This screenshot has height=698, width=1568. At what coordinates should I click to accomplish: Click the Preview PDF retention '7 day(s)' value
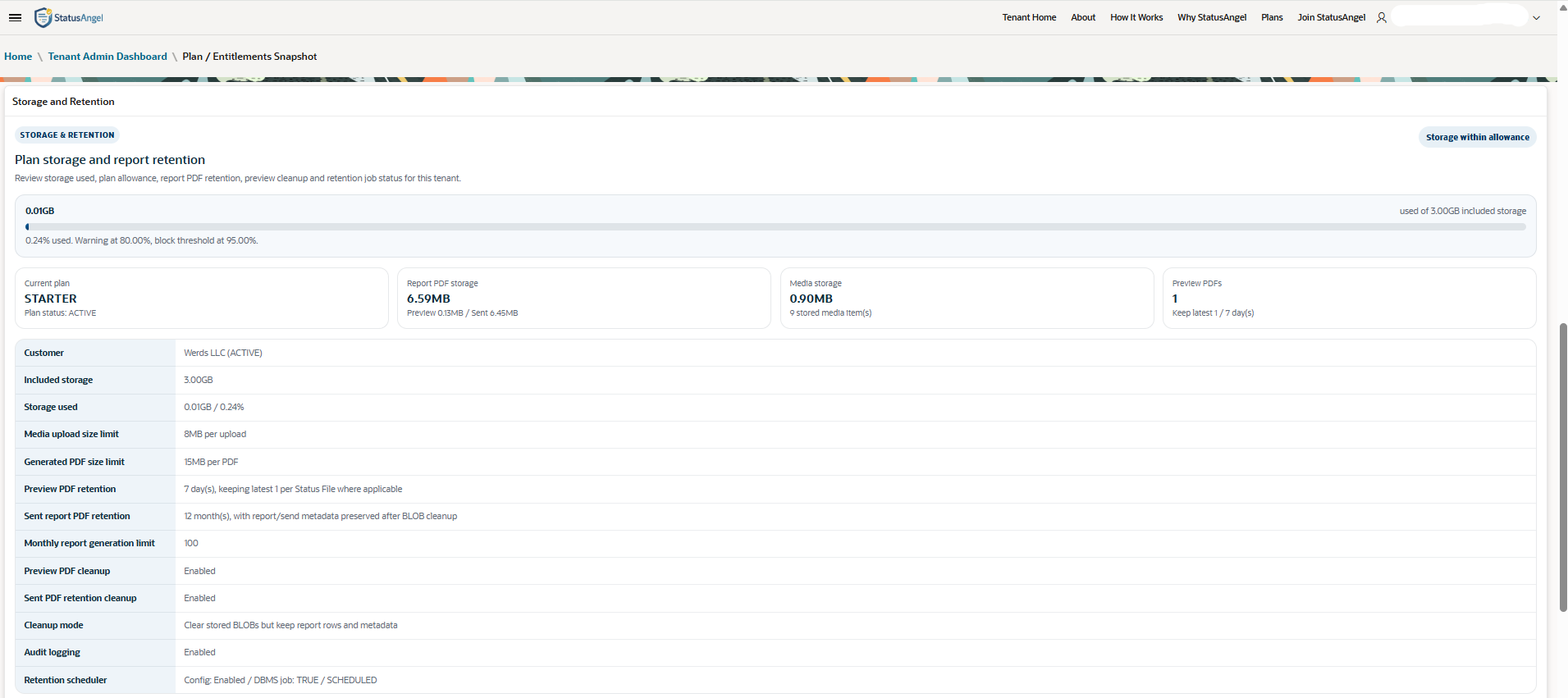pyautogui.click(x=293, y=489)
